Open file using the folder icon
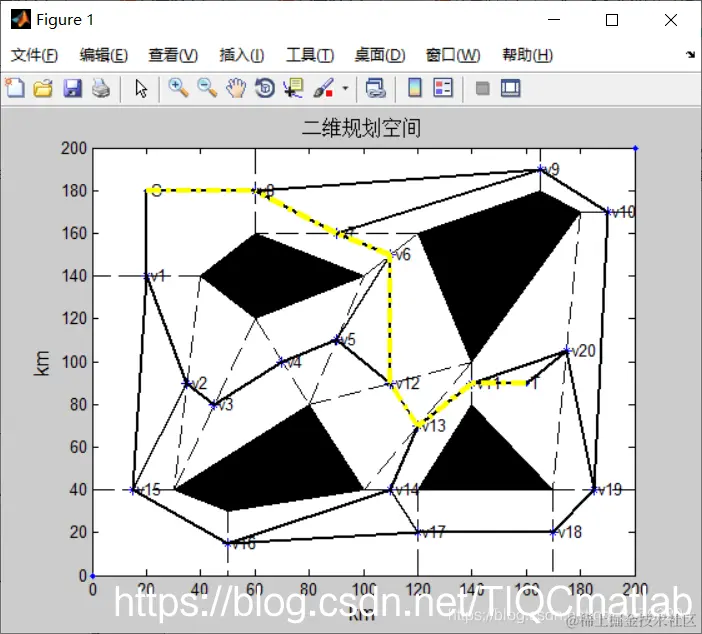Viewport: 702px width, 634px height. tap(43, 88)
